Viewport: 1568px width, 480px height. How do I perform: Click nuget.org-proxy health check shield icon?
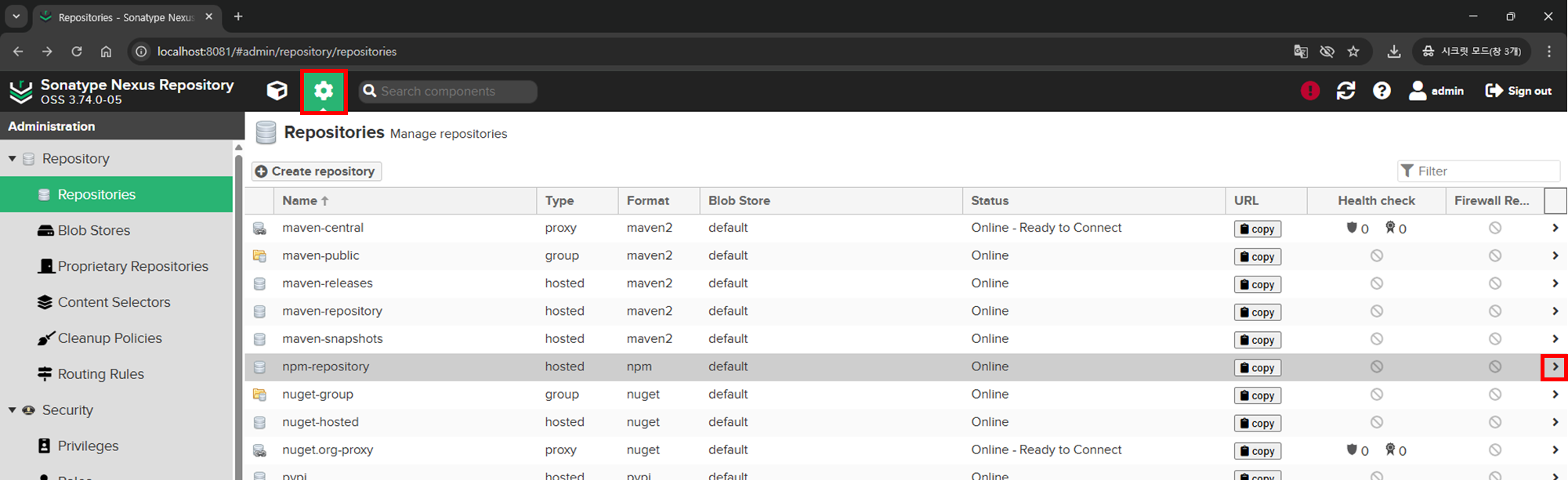1352,449
